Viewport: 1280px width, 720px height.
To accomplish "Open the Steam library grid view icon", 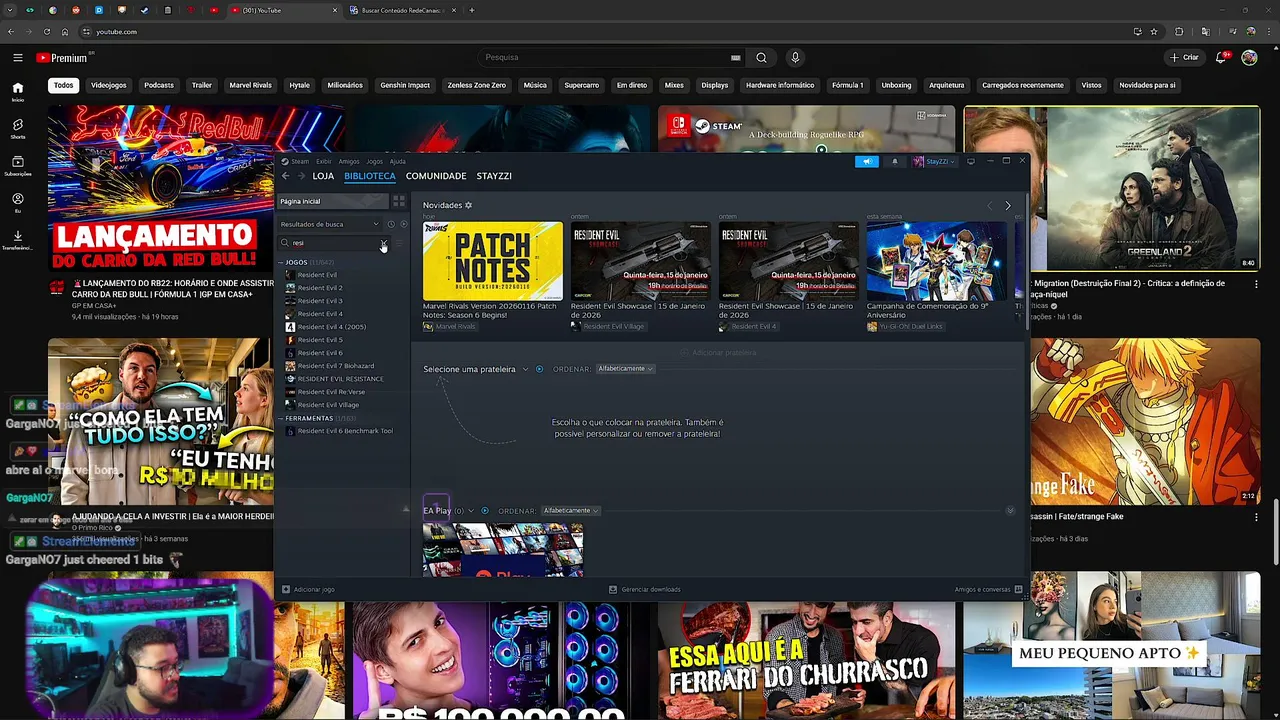I will 399,201.
